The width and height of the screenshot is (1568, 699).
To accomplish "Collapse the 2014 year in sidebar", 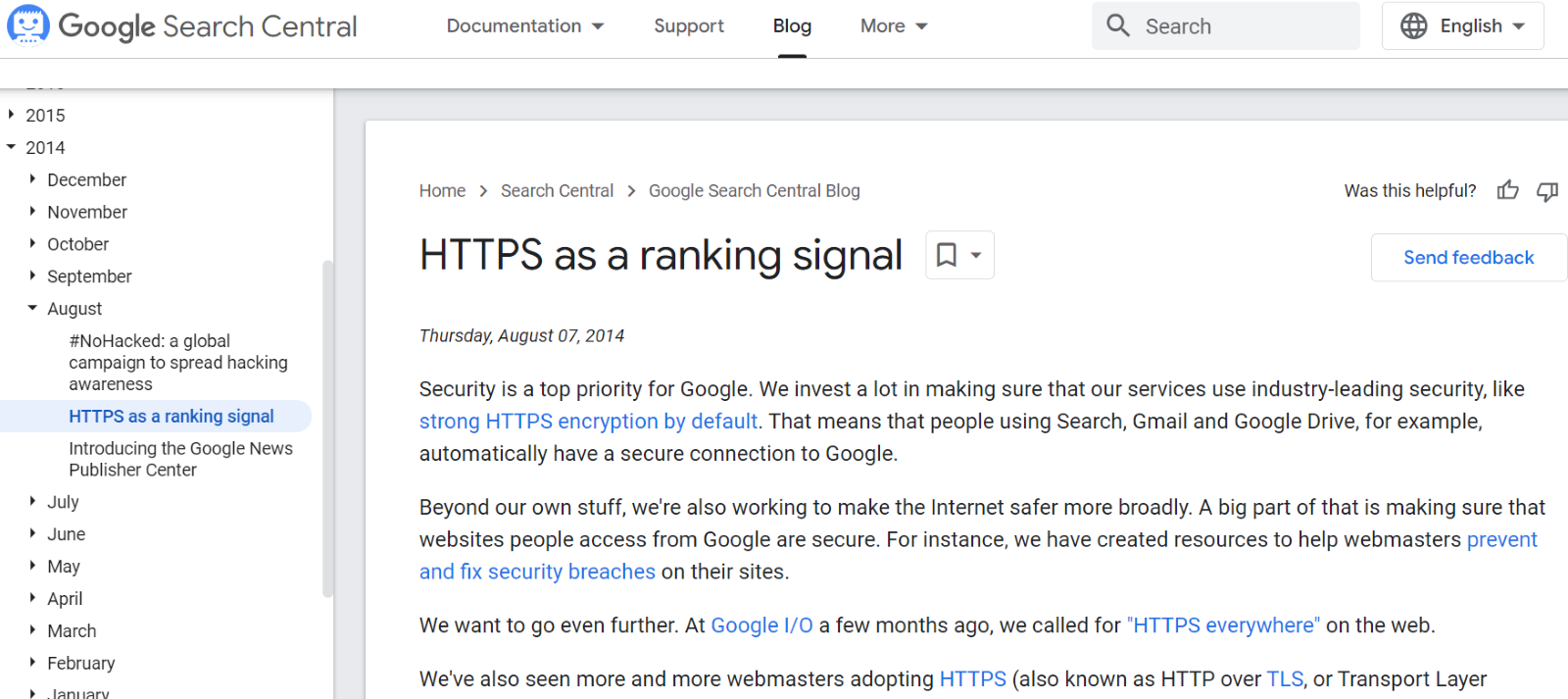I will pos(11,147).
